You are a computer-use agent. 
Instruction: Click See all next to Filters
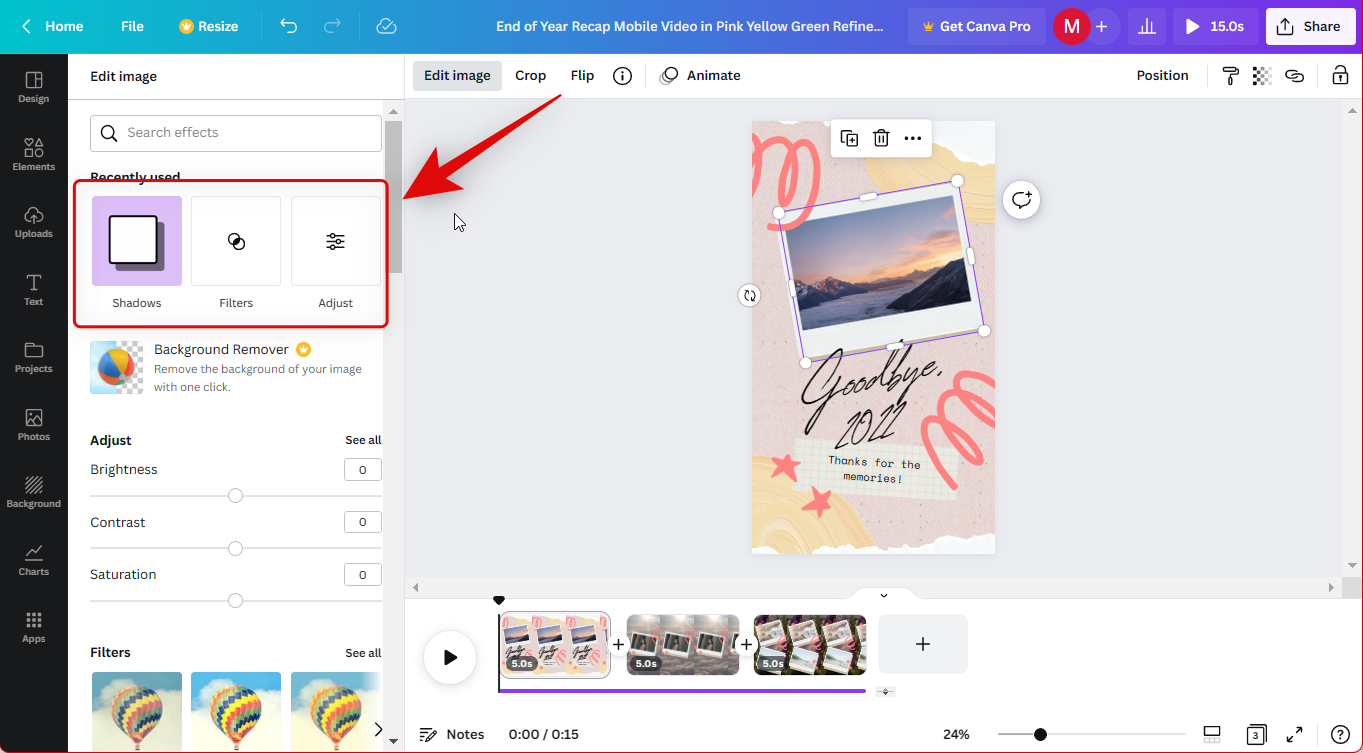tap(363, 653)
